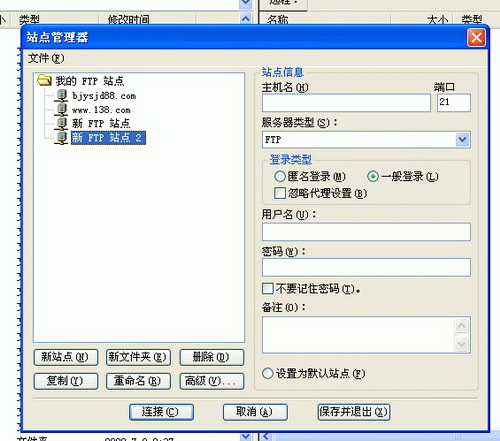The height and width of the screenshot is (441, 500).
Task: Click the local pane scrollbar up arrow
Action: pos(246,19)
